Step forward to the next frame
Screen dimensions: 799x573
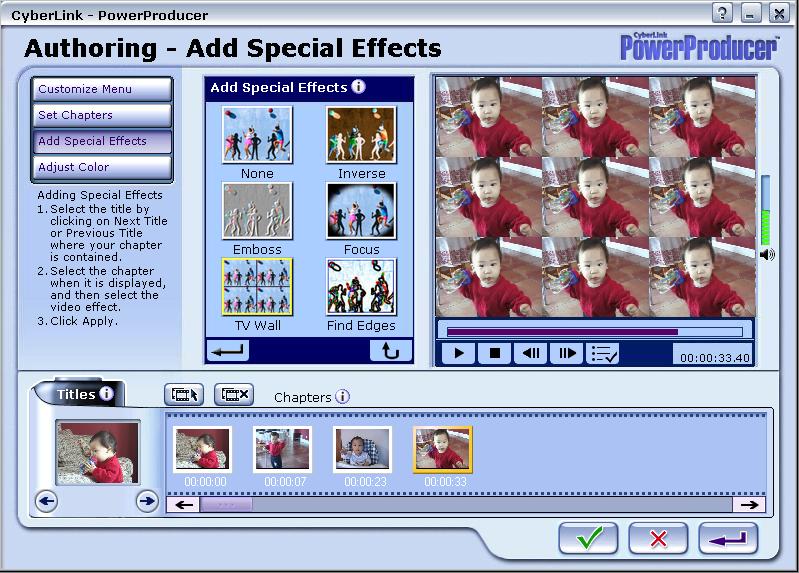coord(566,353)
